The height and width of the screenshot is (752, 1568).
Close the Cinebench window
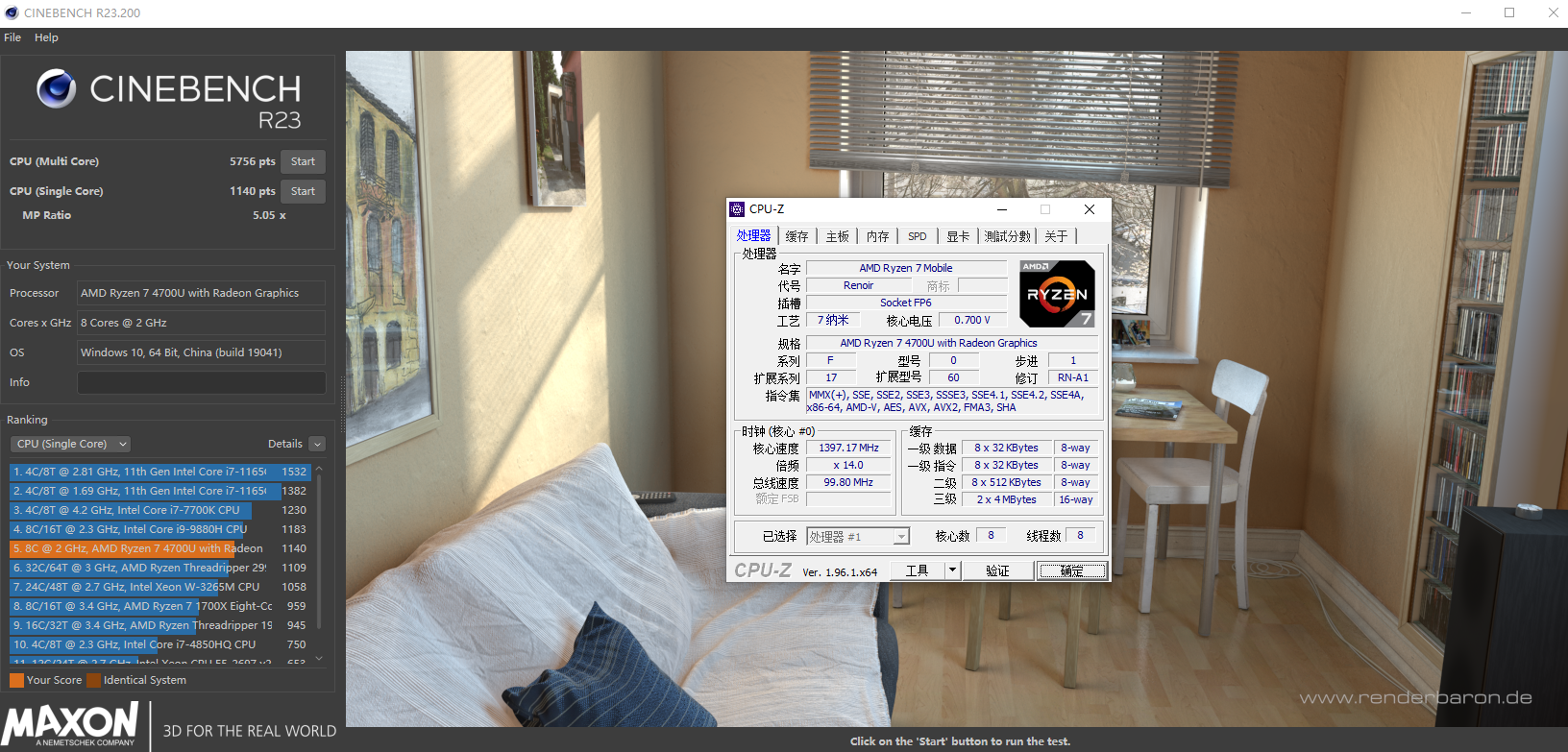(1553, 12)
